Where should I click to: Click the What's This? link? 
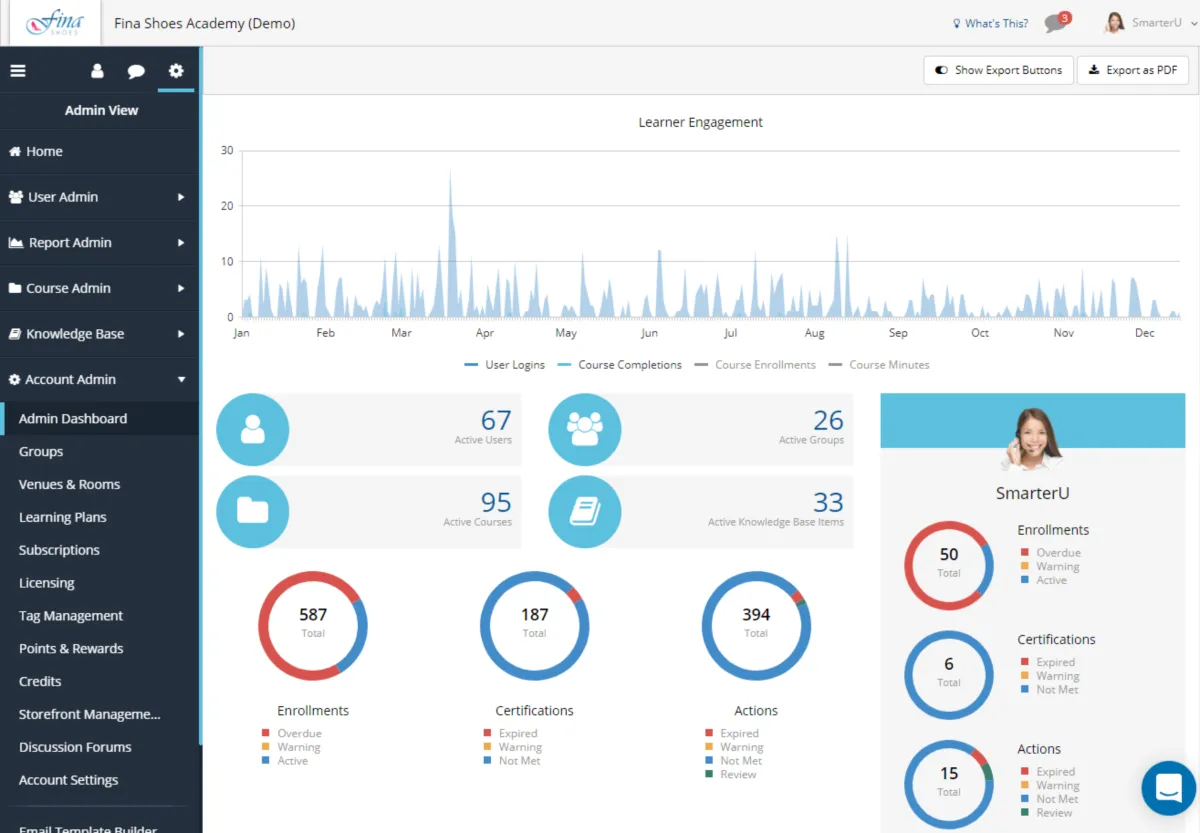coord(990,23)
